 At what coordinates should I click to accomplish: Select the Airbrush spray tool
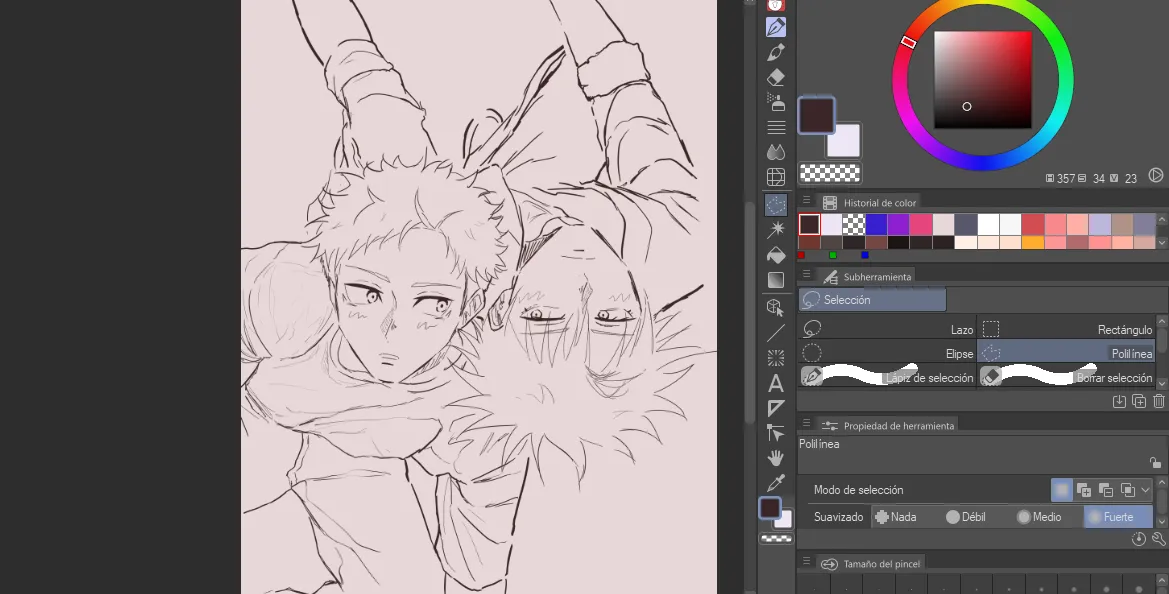(775, 102)
